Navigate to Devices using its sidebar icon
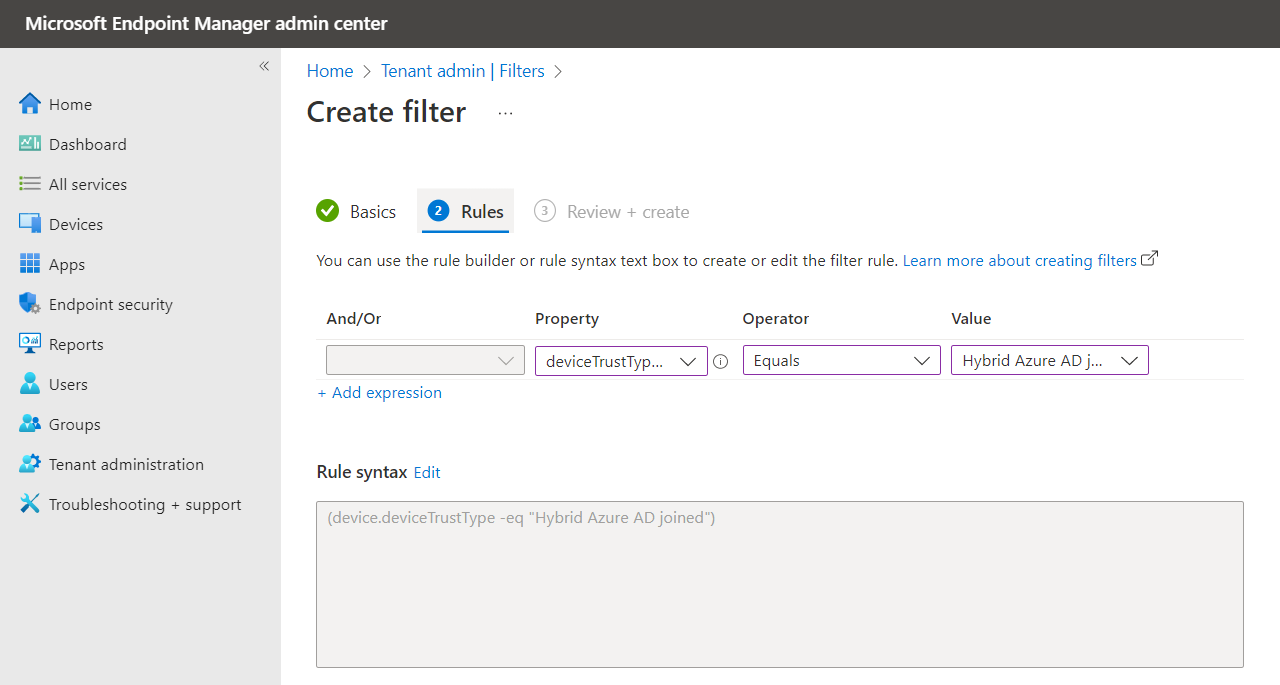The image size is (1280, 685). pos(29,223)
